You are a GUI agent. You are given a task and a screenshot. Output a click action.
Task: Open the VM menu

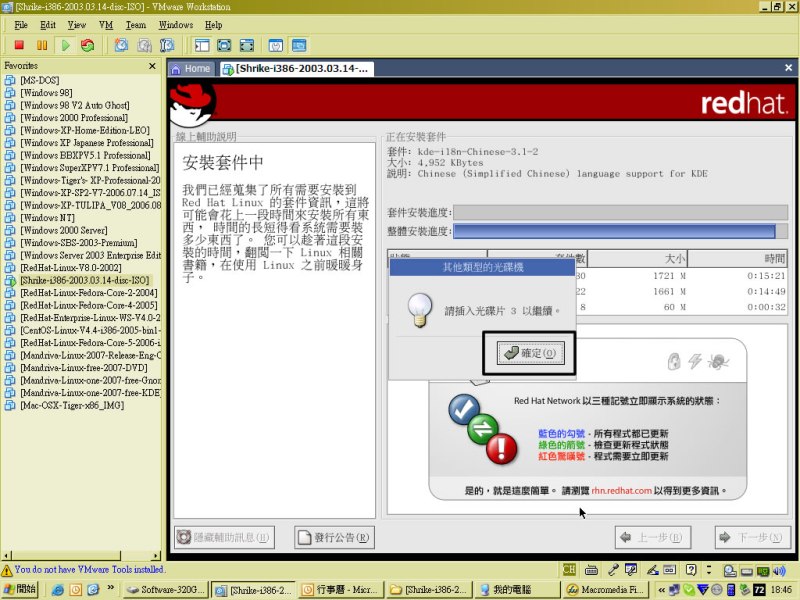(x=106, y=25)
